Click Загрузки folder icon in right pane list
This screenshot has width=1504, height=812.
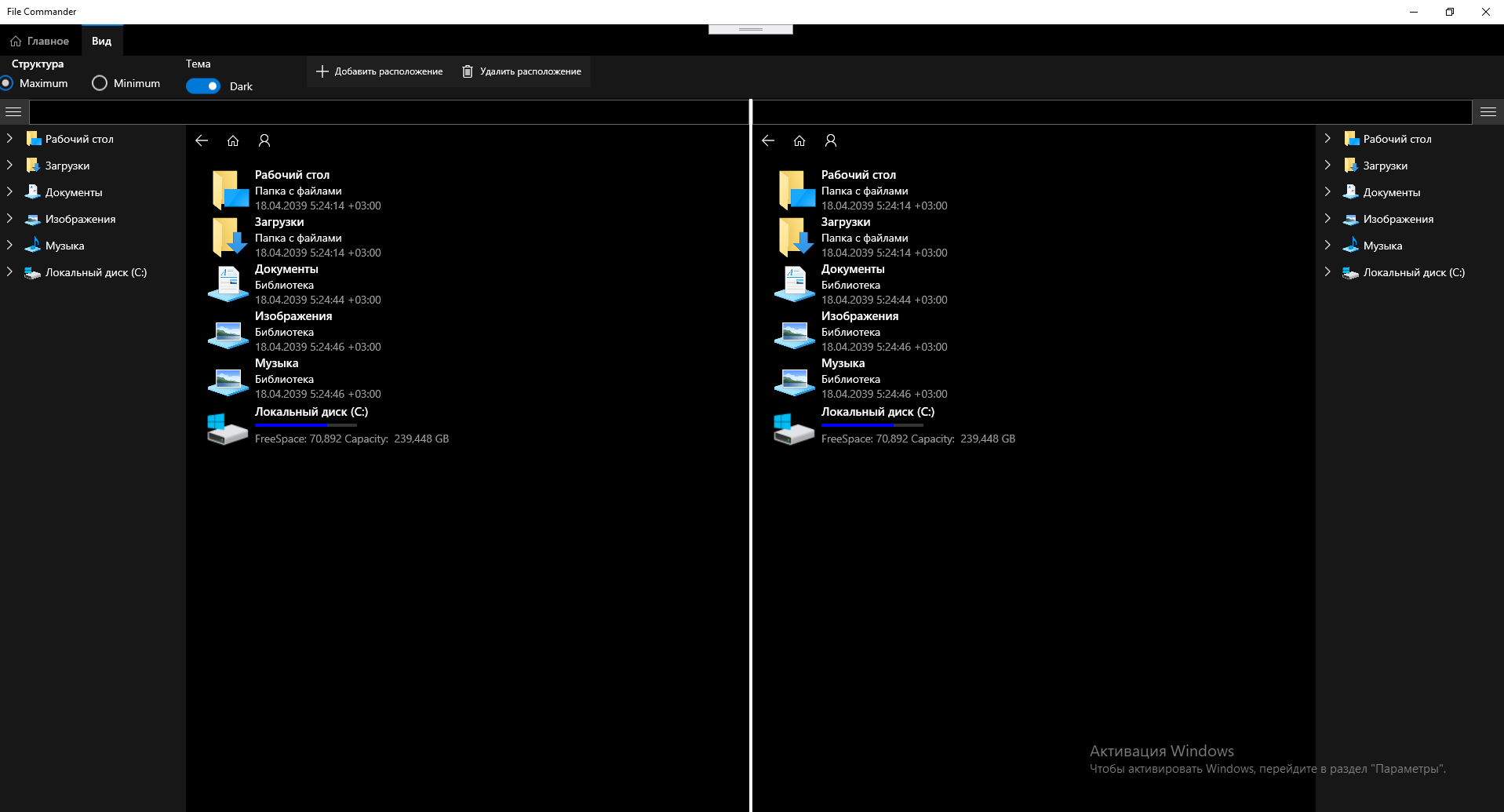(796, 237)
